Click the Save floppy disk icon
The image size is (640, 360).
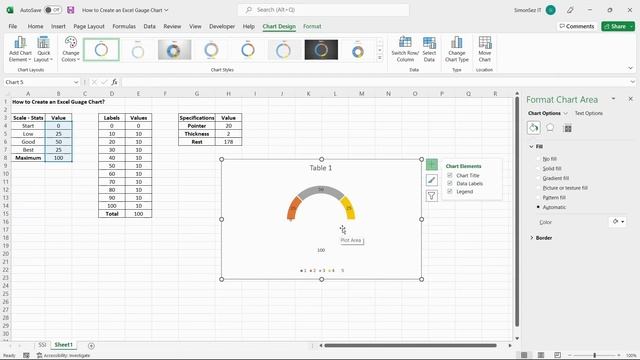[71, 10]
